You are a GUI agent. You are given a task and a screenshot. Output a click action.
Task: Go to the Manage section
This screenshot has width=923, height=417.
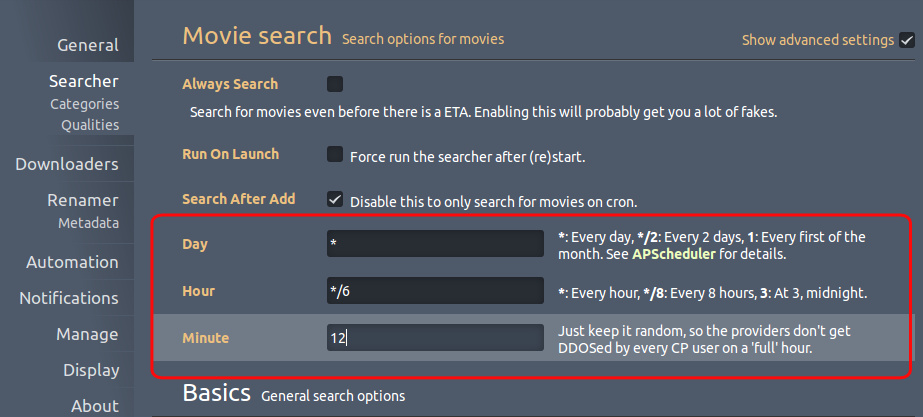87,335
